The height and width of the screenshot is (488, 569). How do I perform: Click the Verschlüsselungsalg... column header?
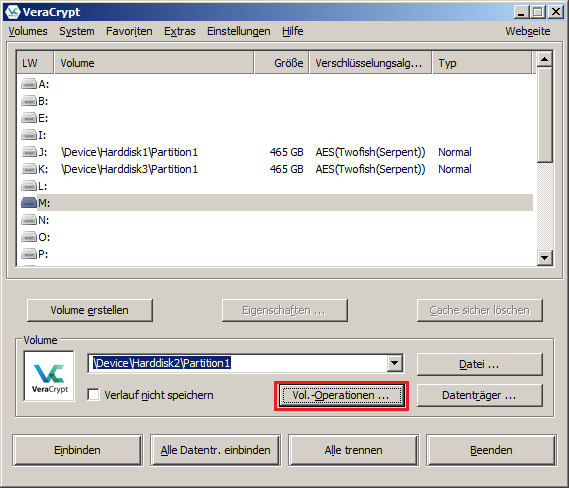coord(371,63)
